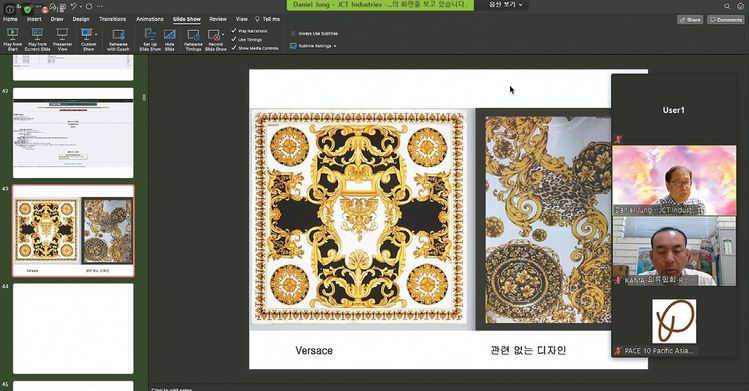Click the Versace caption text on slide
Viewport: 749px width, 391px height.
[x=314, y=350]
